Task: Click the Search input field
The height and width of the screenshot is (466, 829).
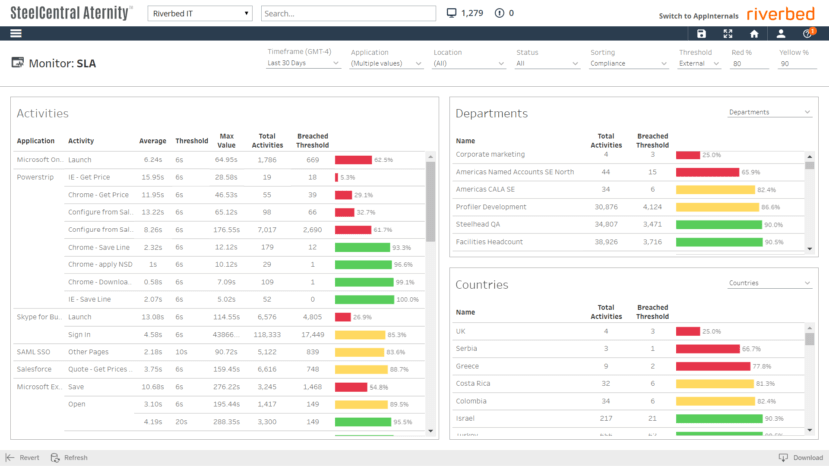Action: (x=348, y=13)
